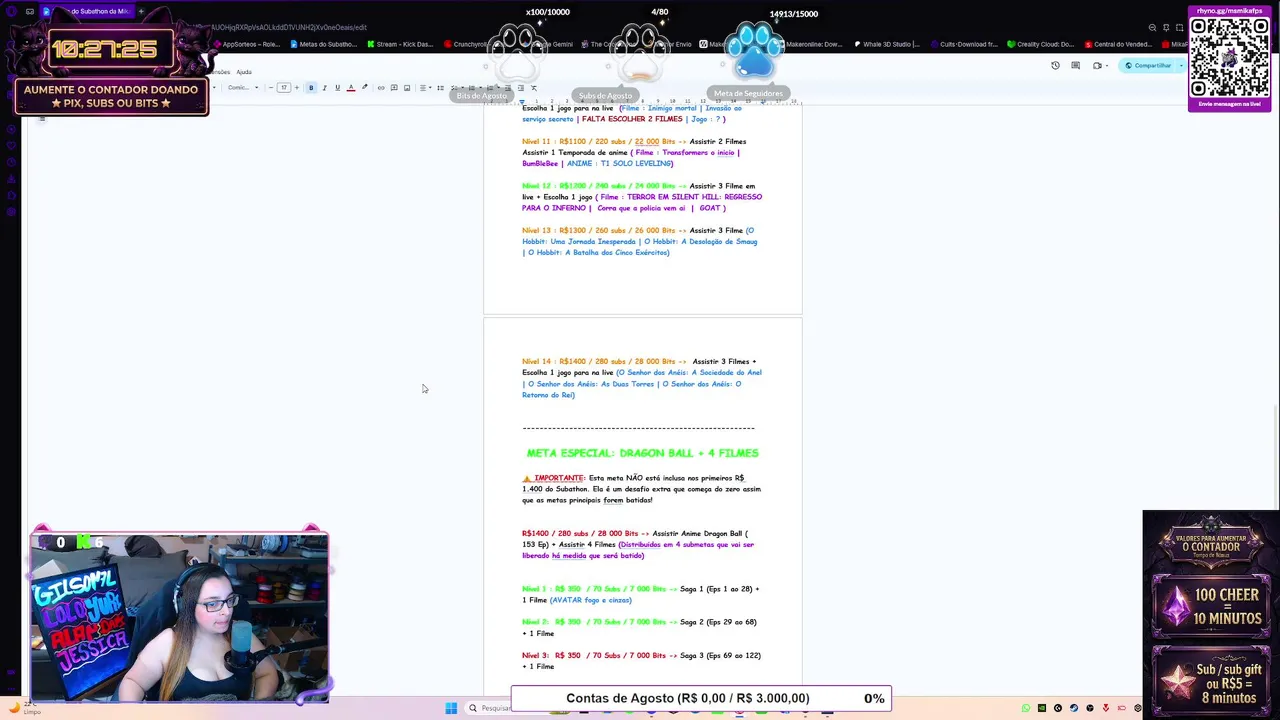Open the weather widget on the taskbar

point(23,708)
